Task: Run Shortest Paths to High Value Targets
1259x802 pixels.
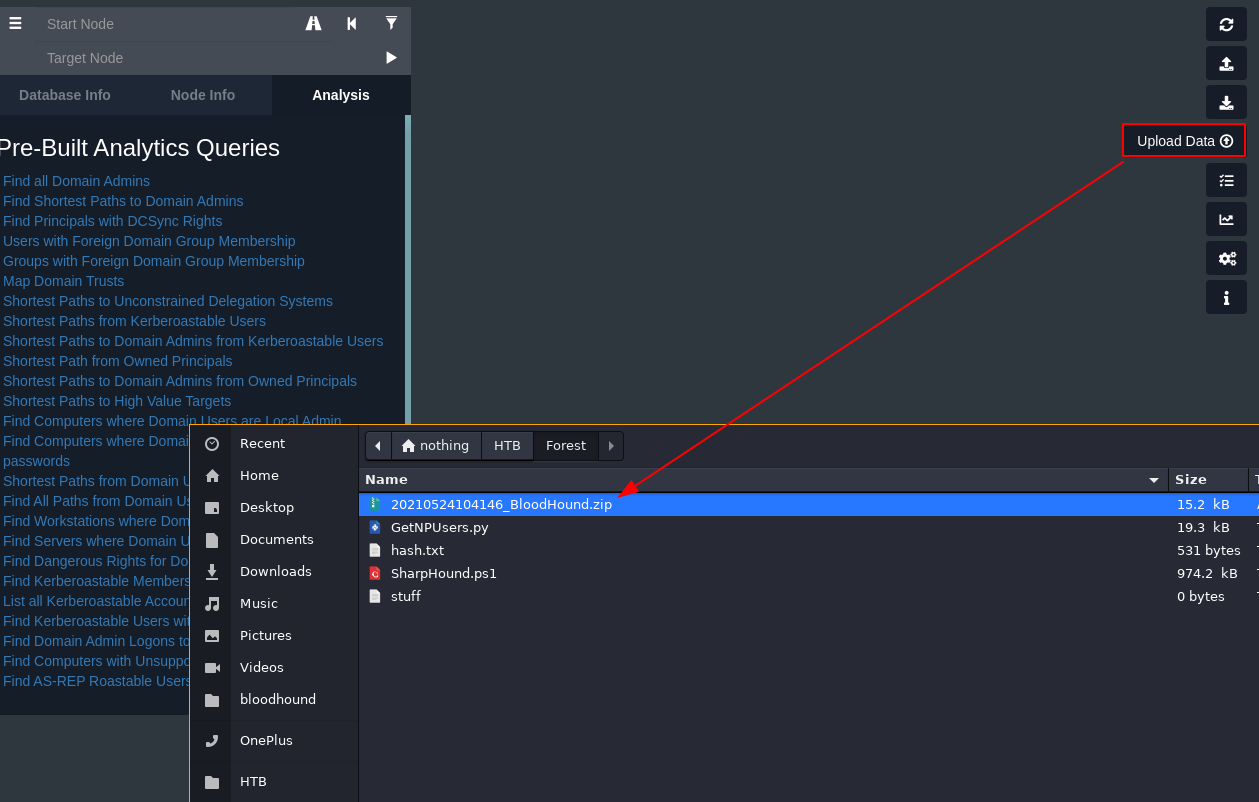Action: 117,401
